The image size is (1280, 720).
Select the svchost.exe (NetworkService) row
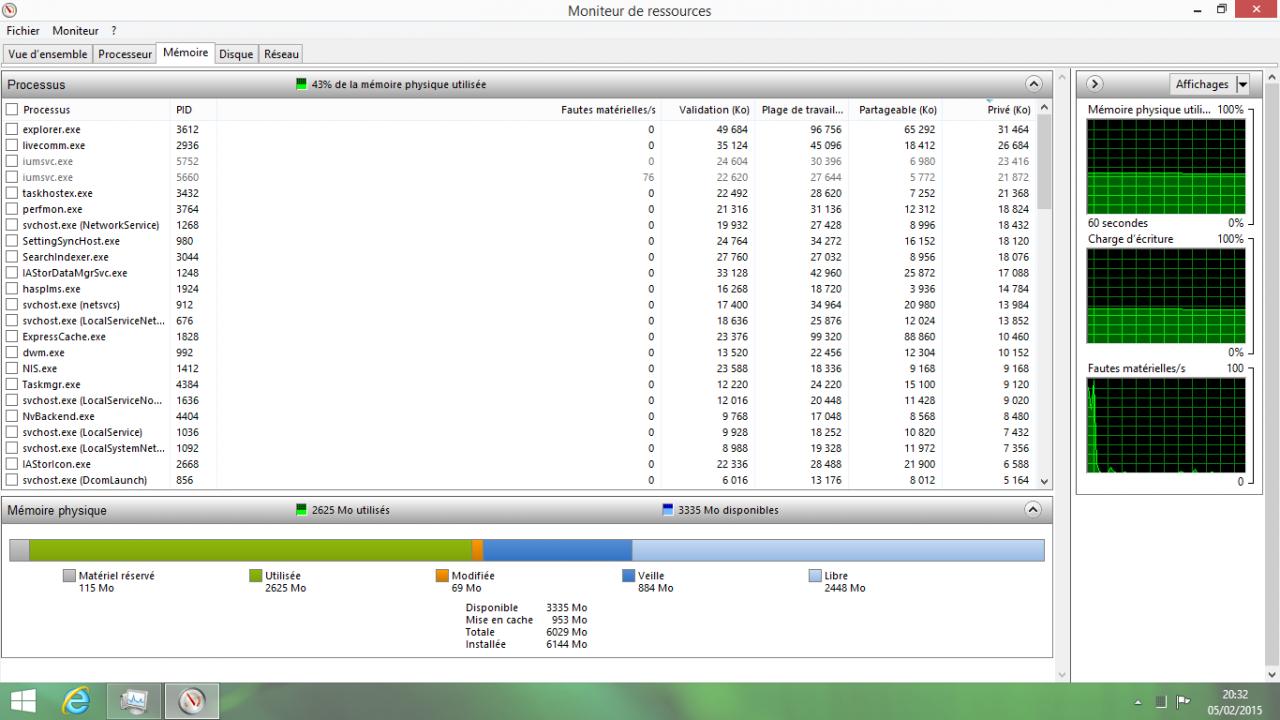pos(520,225)
